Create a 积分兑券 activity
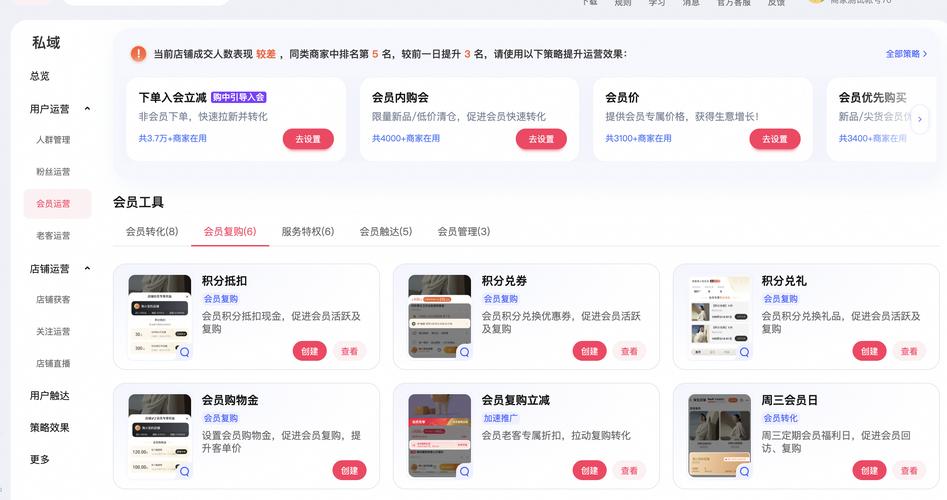 click(x=589, y=351)
